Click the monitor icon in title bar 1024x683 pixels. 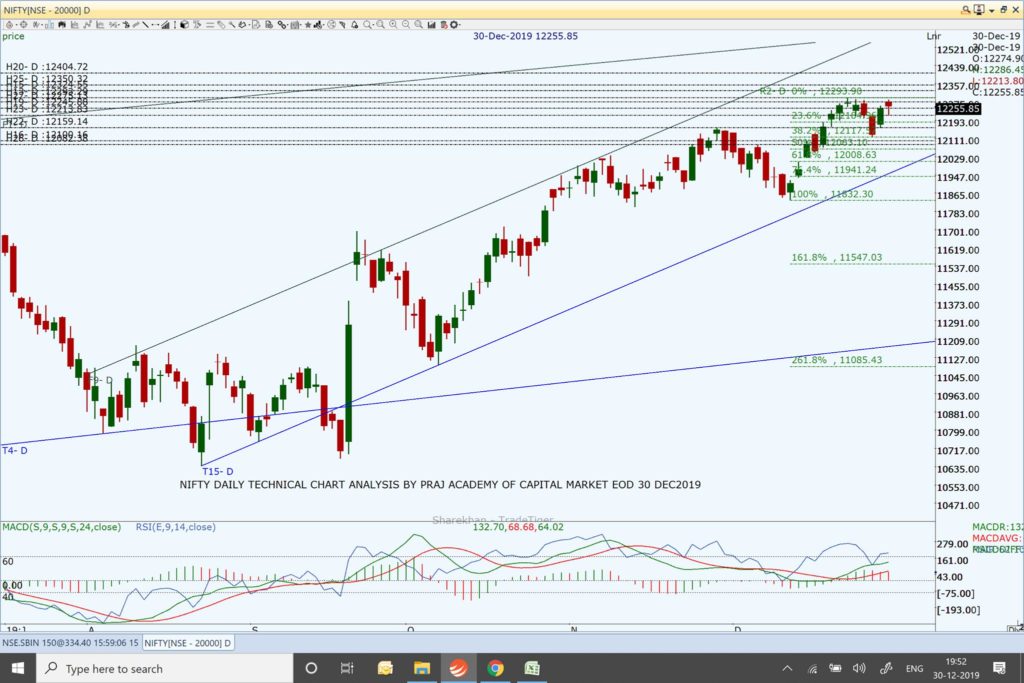point(979,10)
